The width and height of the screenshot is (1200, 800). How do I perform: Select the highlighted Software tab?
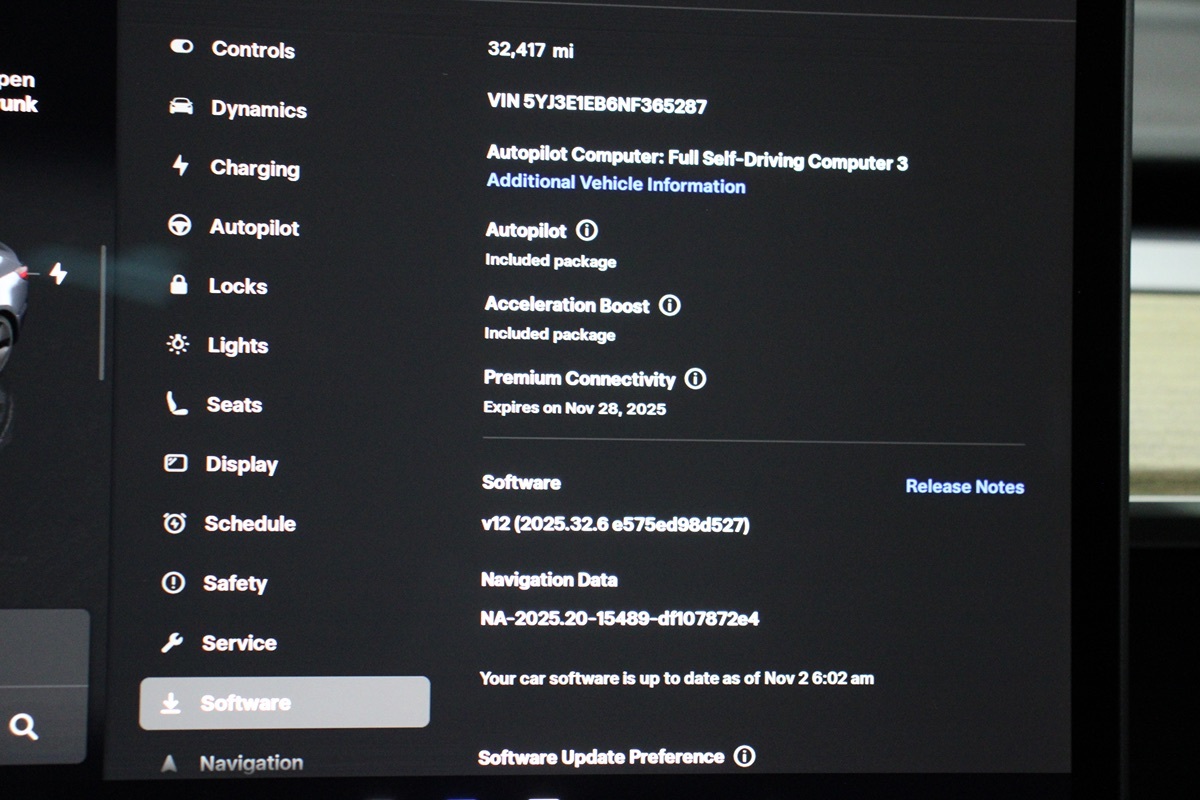pos(284,703)
